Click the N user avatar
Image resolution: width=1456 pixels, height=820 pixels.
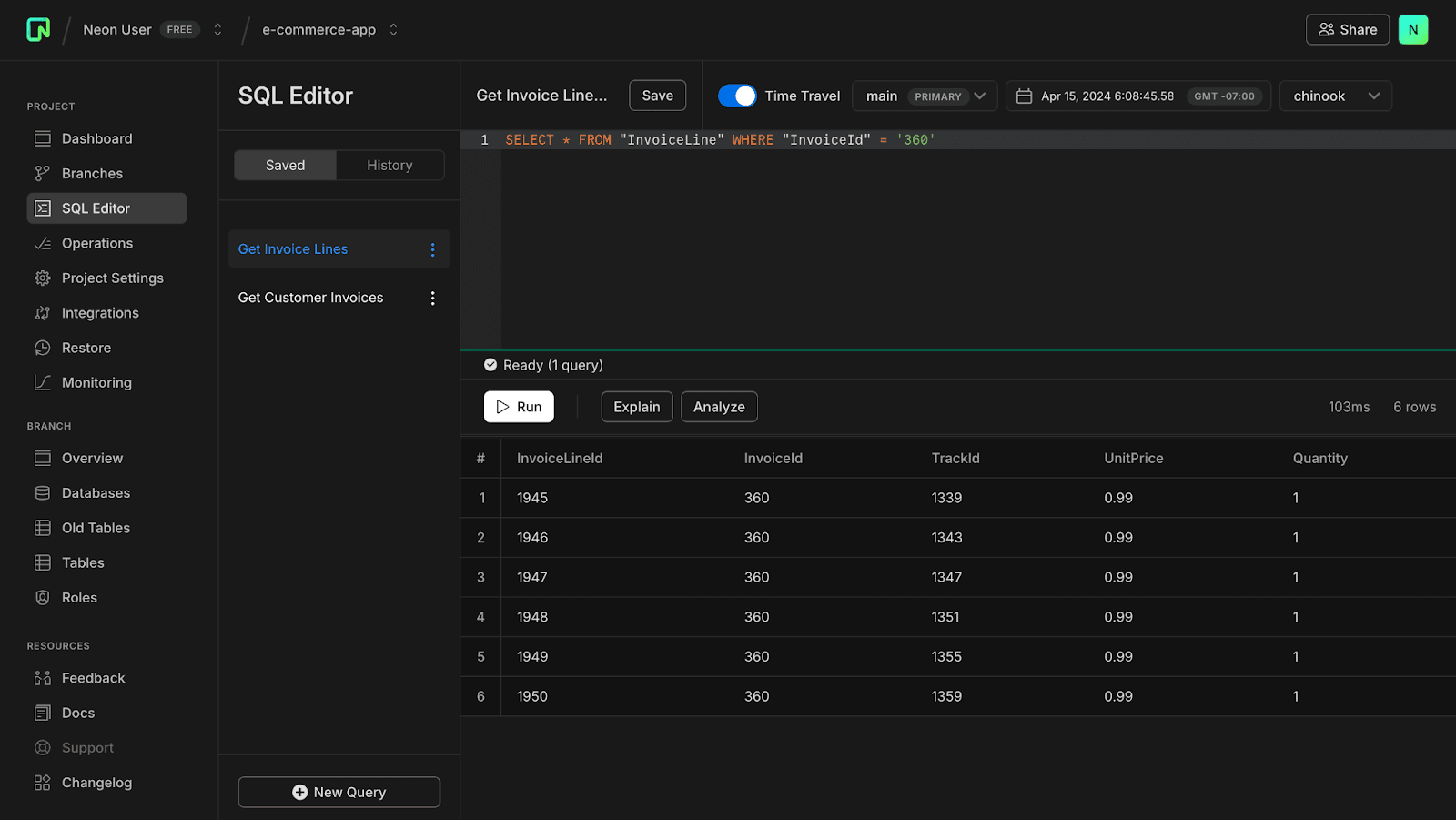(1412, 29)
